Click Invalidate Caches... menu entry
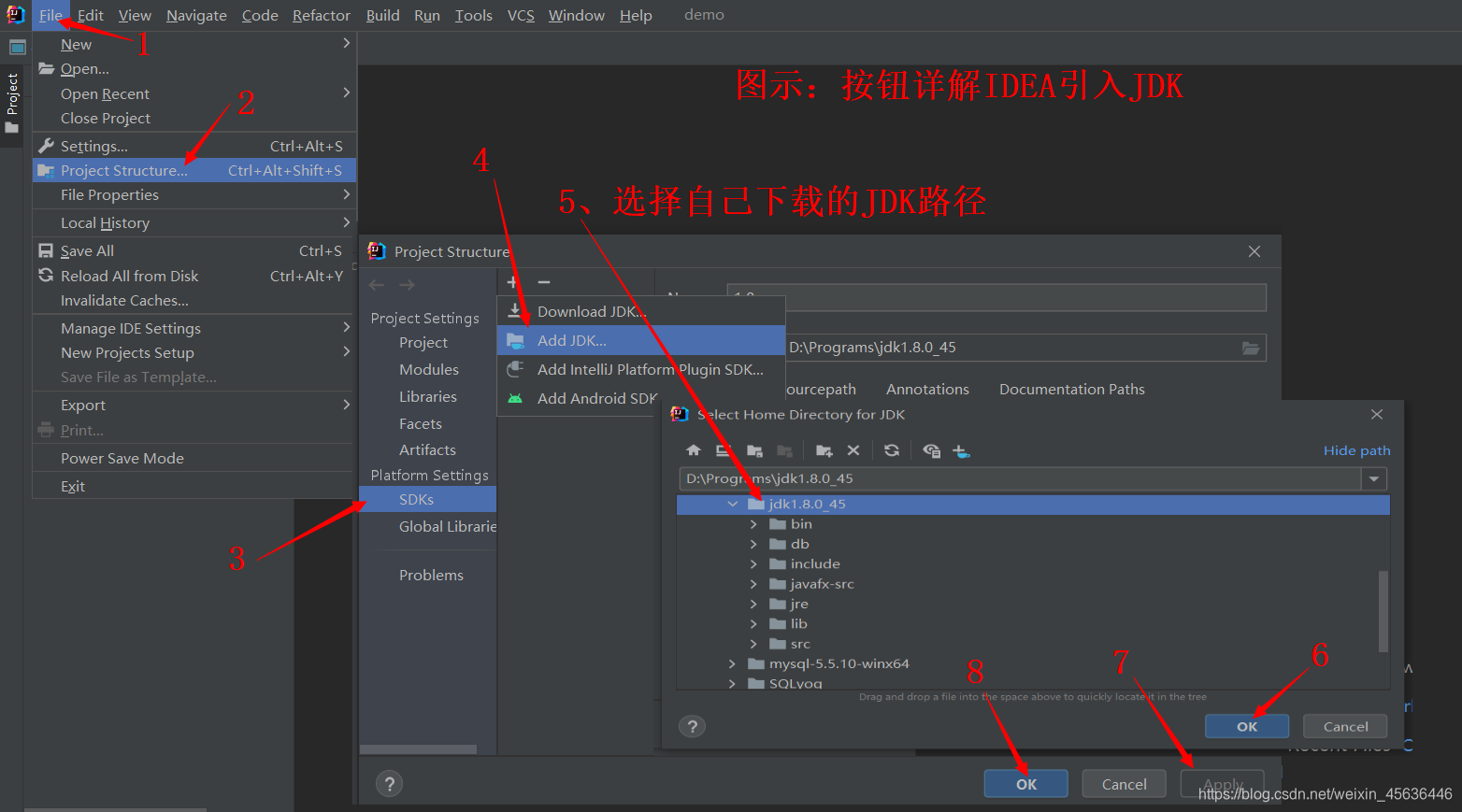 194,300
